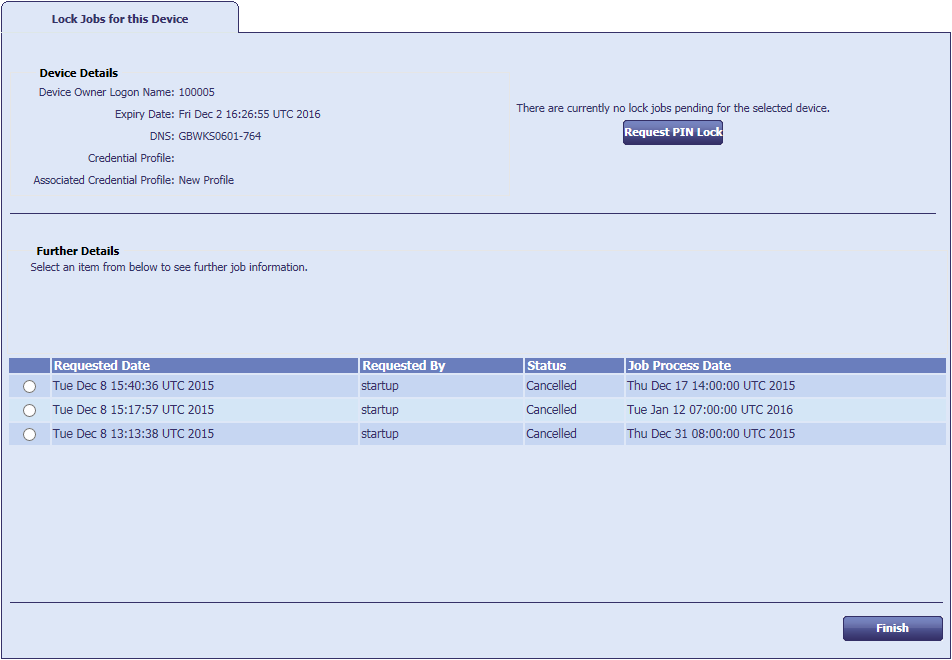Click Cancelled status in the 15:17:57 row
Image resolution: width=952 pixels, height=660 pixels.
551,410
